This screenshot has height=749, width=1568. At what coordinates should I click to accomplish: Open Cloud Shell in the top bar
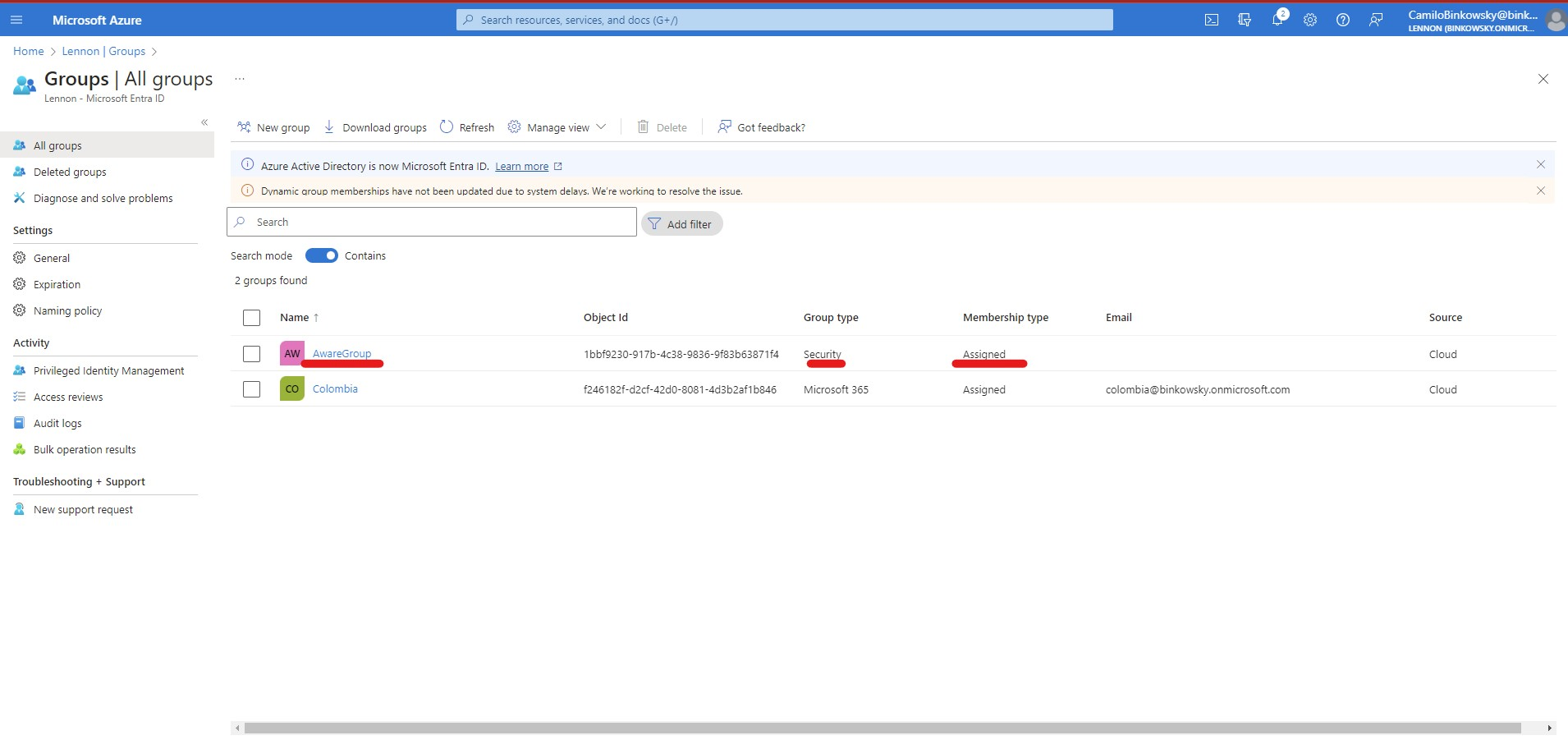coord(1213,19)
